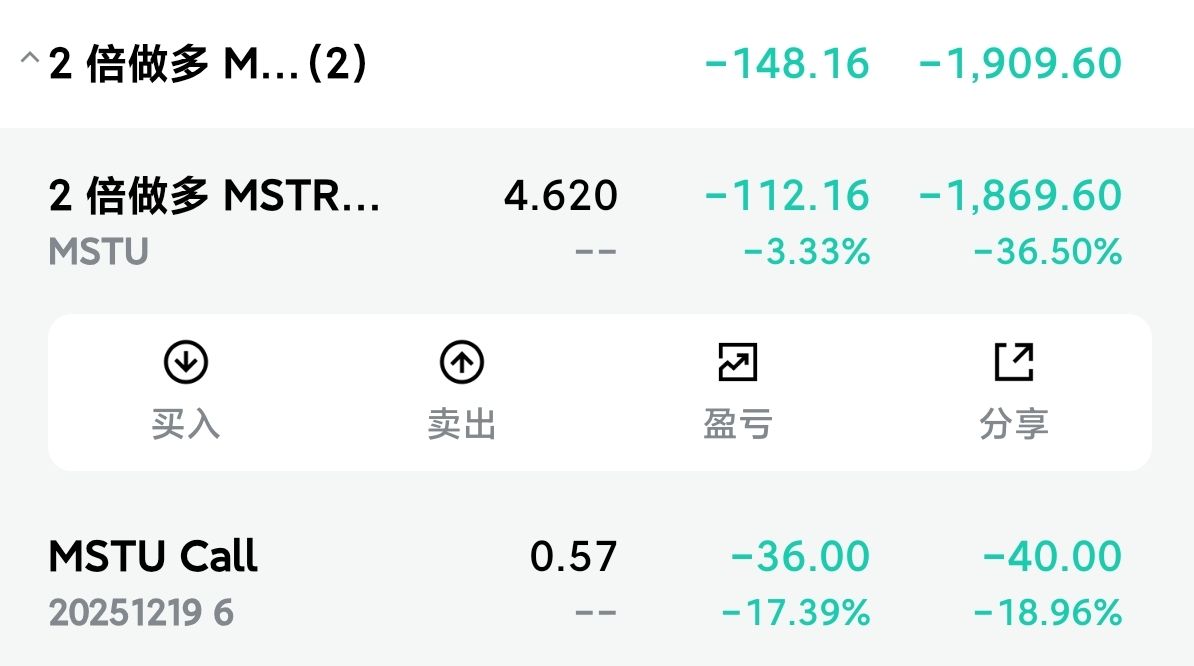
Task: Select the 盈亏 text label
Action: coord(738,425)
